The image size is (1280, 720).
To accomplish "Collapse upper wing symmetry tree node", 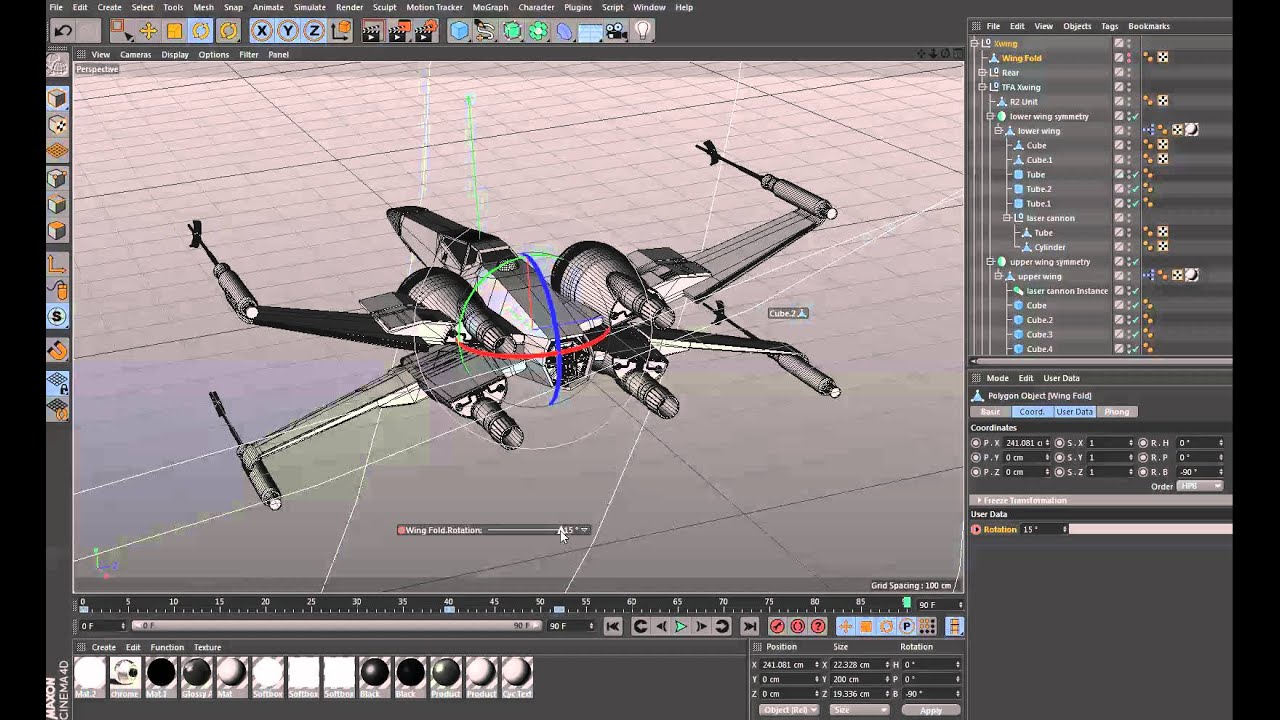I will pos(990,262).
